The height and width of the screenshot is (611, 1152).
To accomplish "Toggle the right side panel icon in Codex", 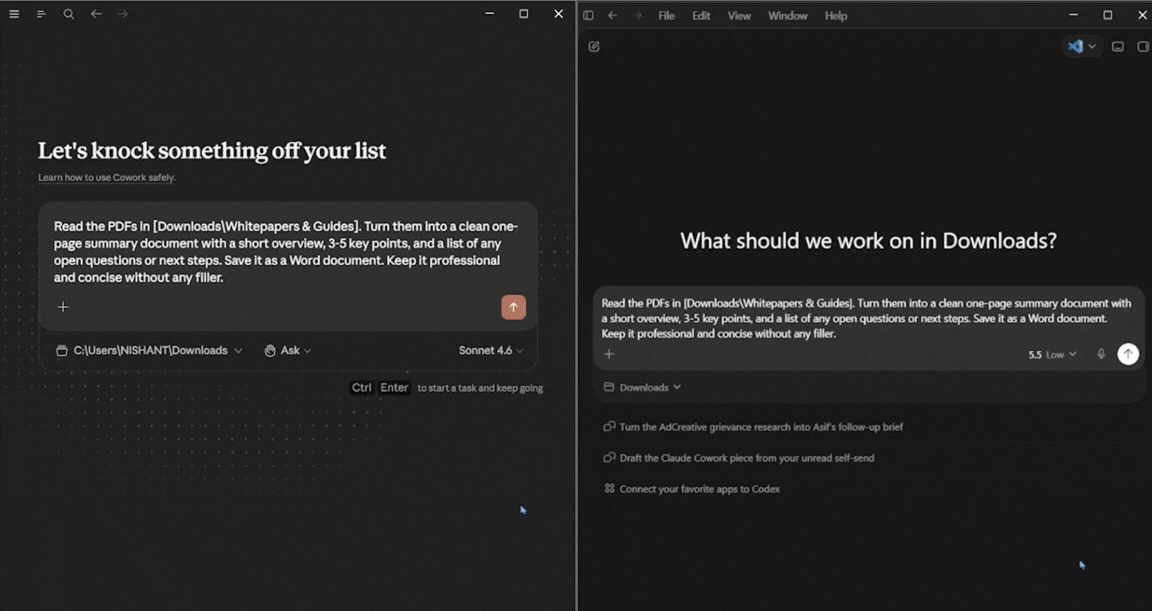I will pyautogui.click(x=1142, y=46).
